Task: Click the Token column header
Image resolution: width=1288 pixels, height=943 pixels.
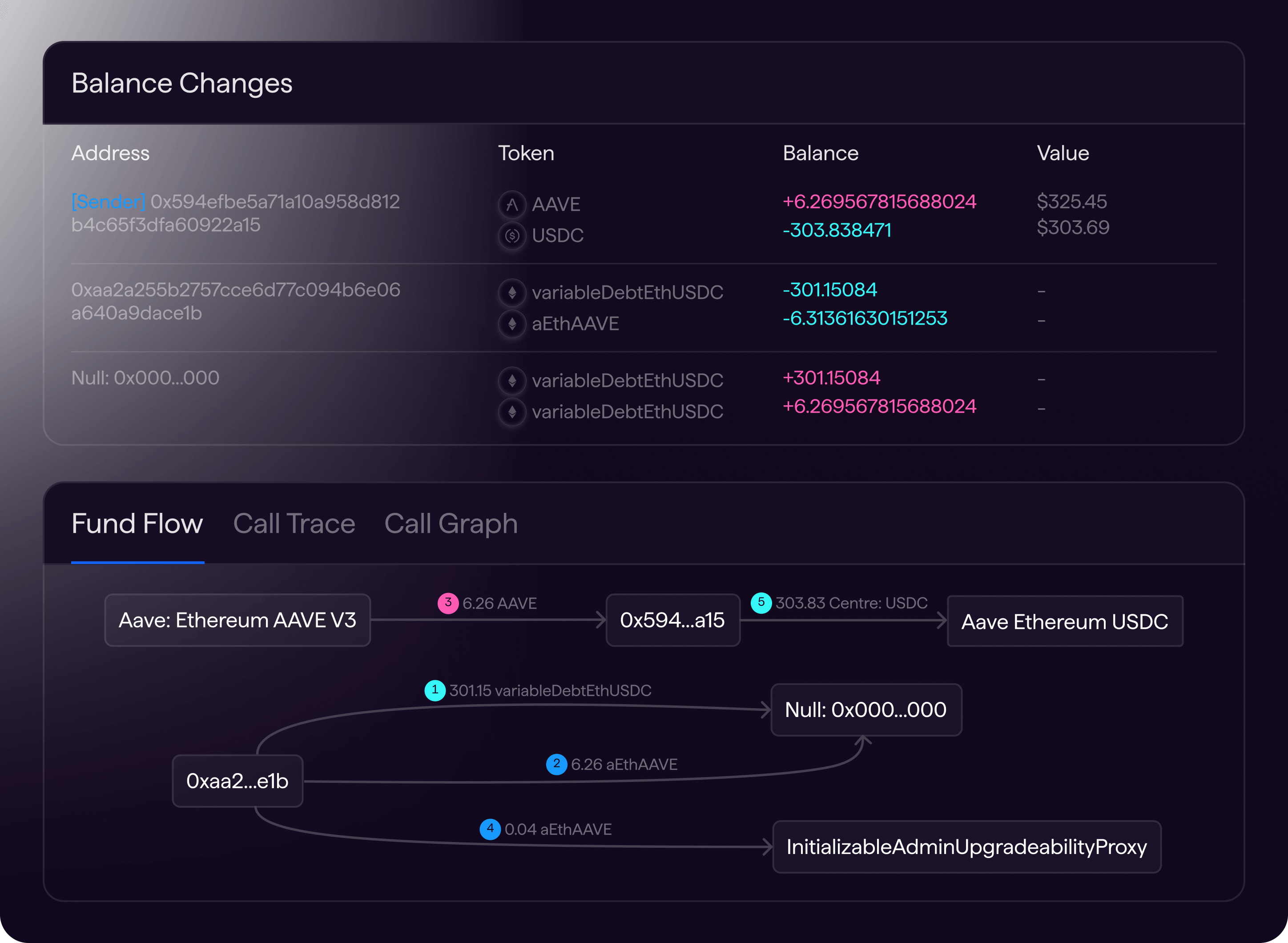Action: click(526, 153)
